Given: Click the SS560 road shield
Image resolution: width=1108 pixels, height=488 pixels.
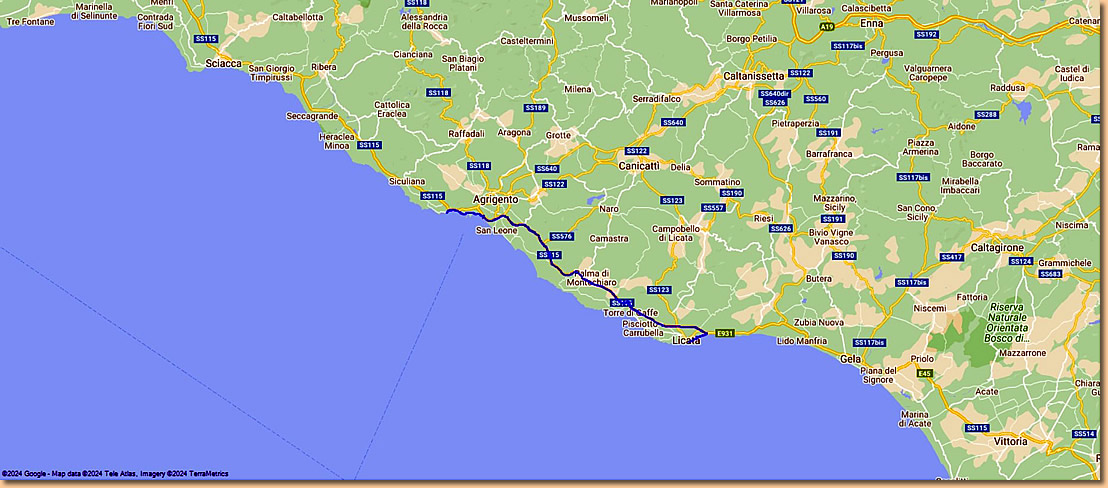Looking at the screenshot, I should point(815,99).
